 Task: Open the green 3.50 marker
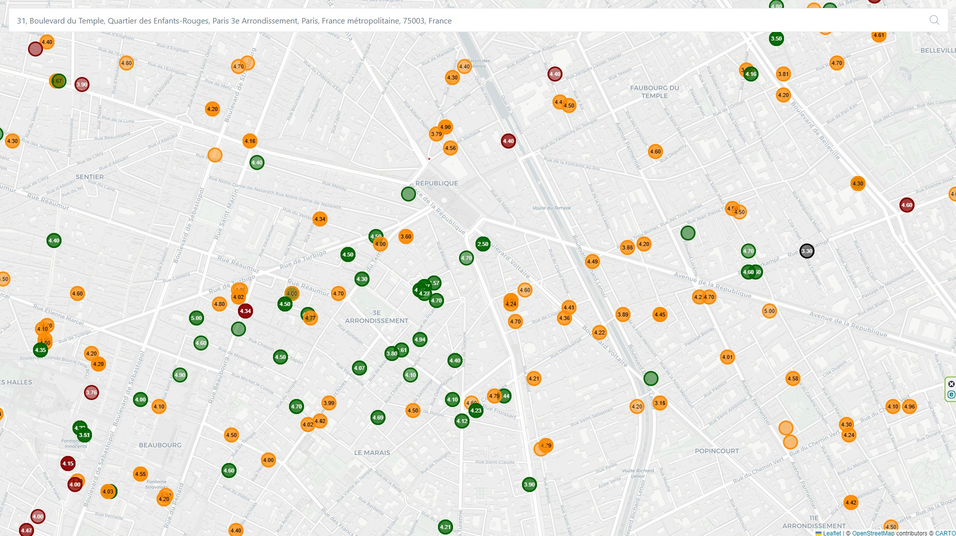pyautogui.click(x=776, y=38)
